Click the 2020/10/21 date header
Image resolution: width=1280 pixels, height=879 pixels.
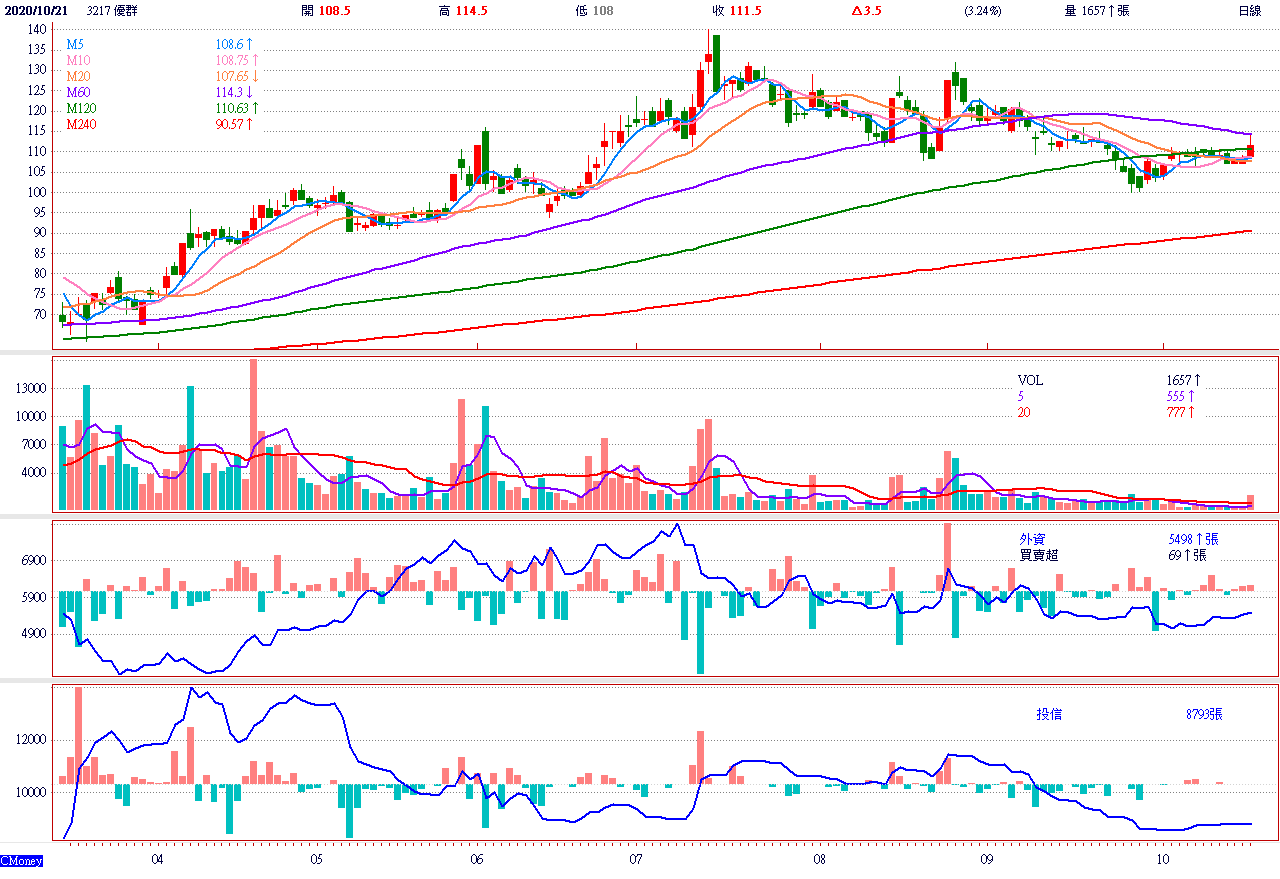34,11
